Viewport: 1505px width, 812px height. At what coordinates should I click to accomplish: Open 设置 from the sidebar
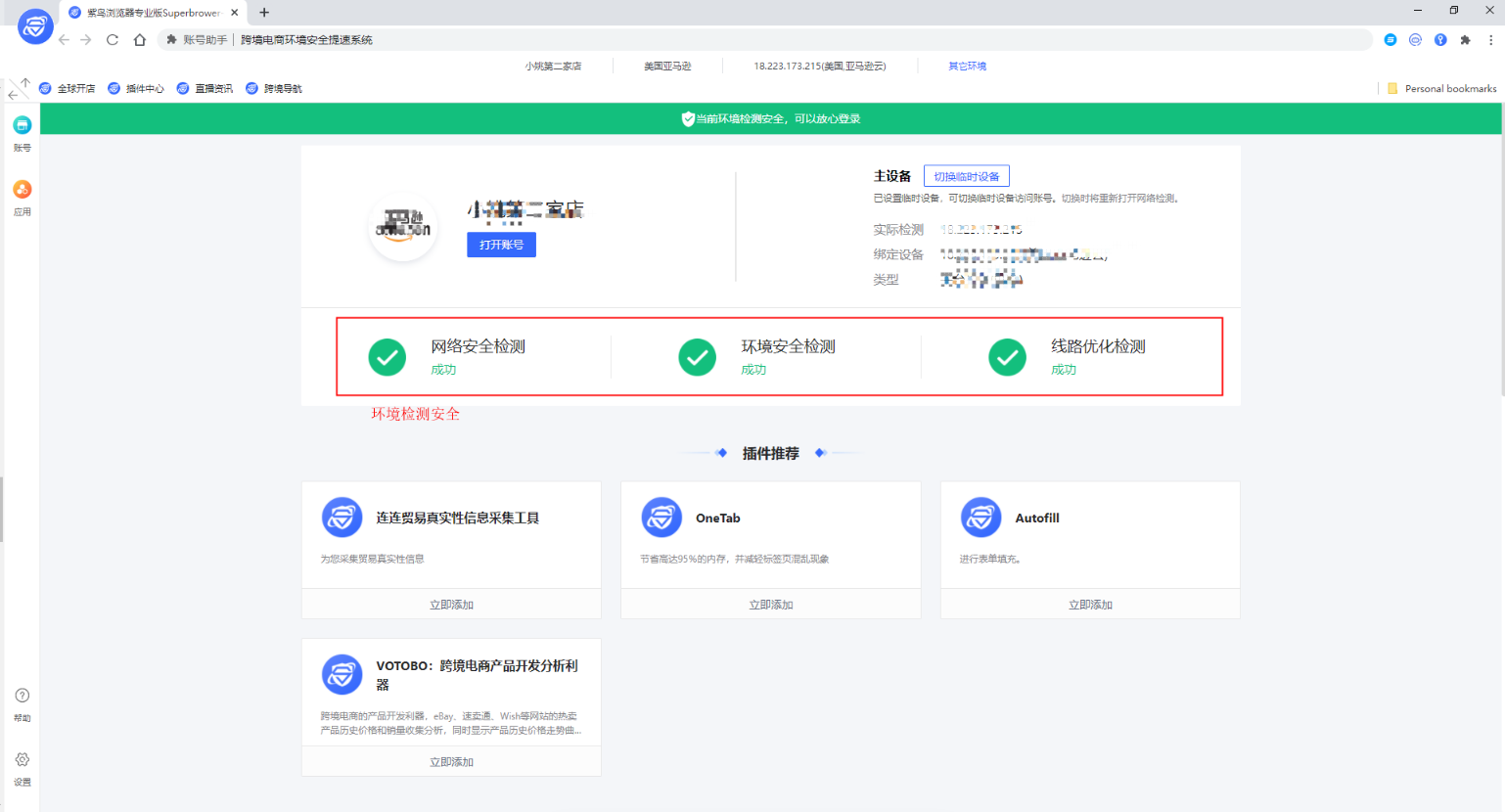tap(22, 766)
